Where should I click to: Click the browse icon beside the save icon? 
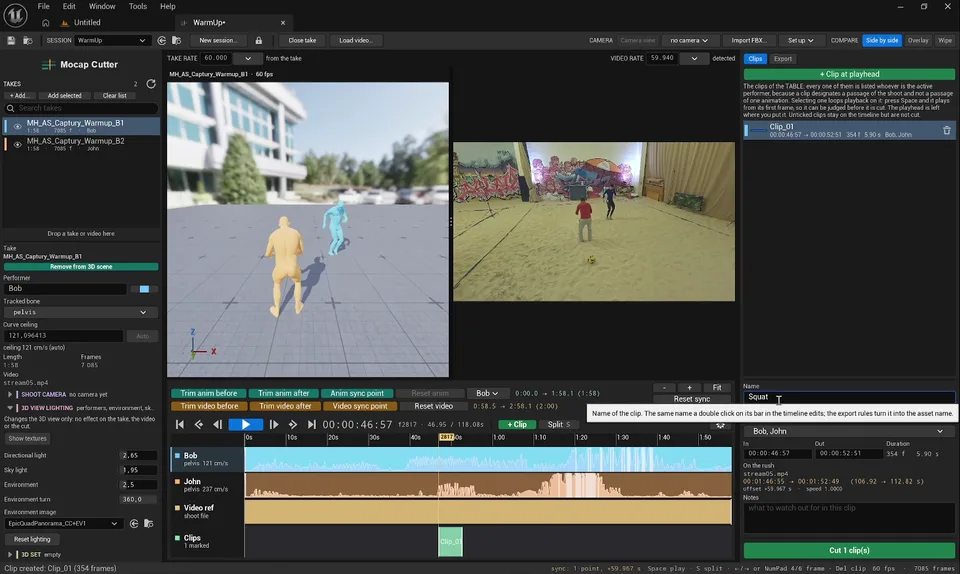28,40
